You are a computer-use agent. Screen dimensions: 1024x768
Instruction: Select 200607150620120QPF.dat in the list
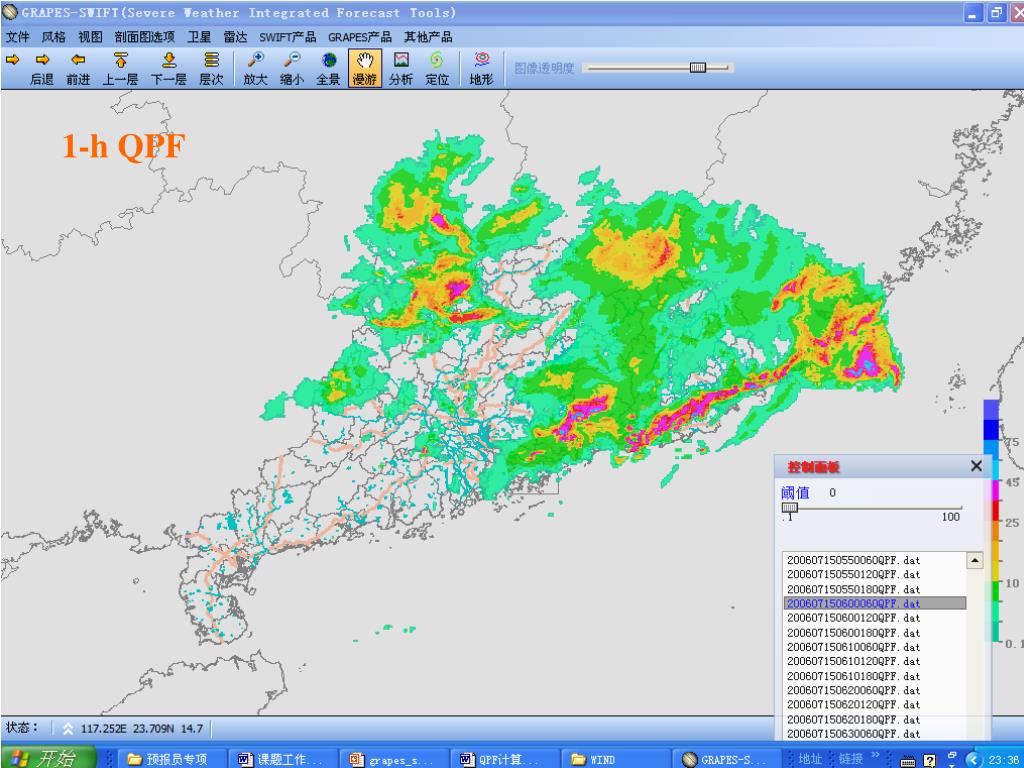(x=853, y=705)
